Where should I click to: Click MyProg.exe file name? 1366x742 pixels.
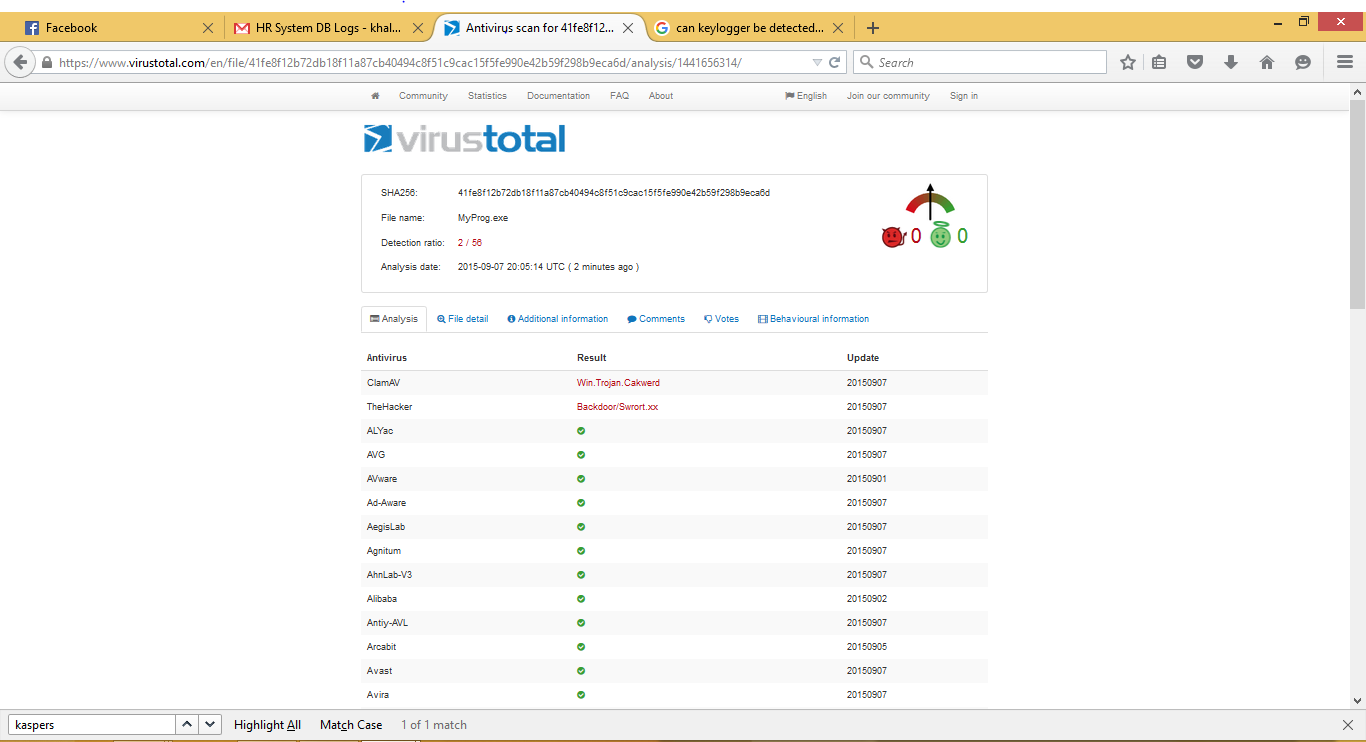[483, 218]
